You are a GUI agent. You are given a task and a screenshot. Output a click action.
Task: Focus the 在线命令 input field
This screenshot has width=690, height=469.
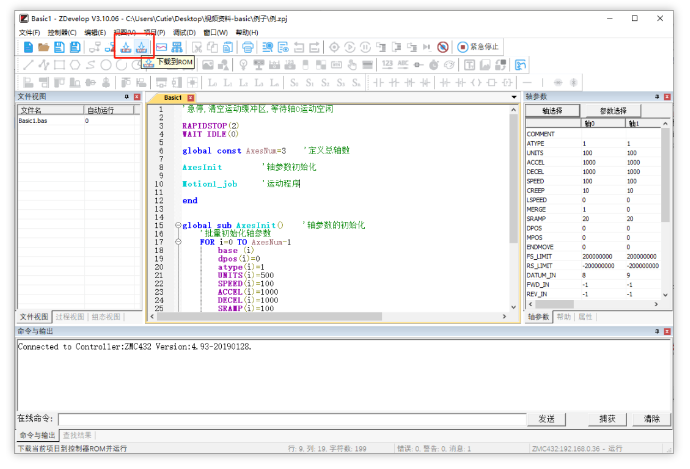tap(292, 419)
